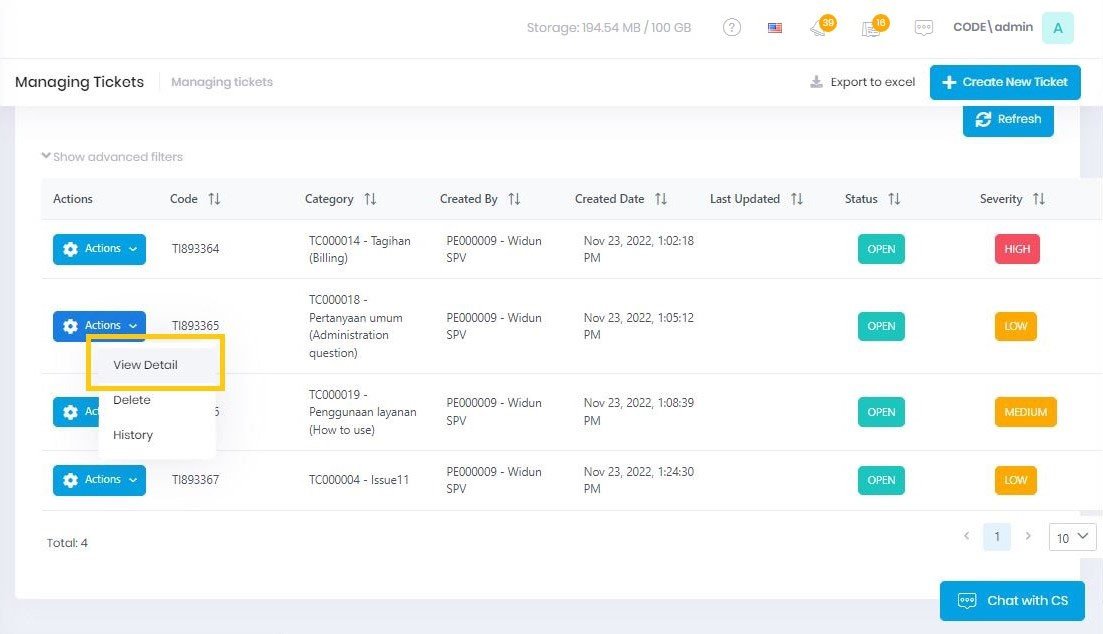Sort by Created Date arrows icon
The image size is (1103, 634).
[x=660, y=199]
